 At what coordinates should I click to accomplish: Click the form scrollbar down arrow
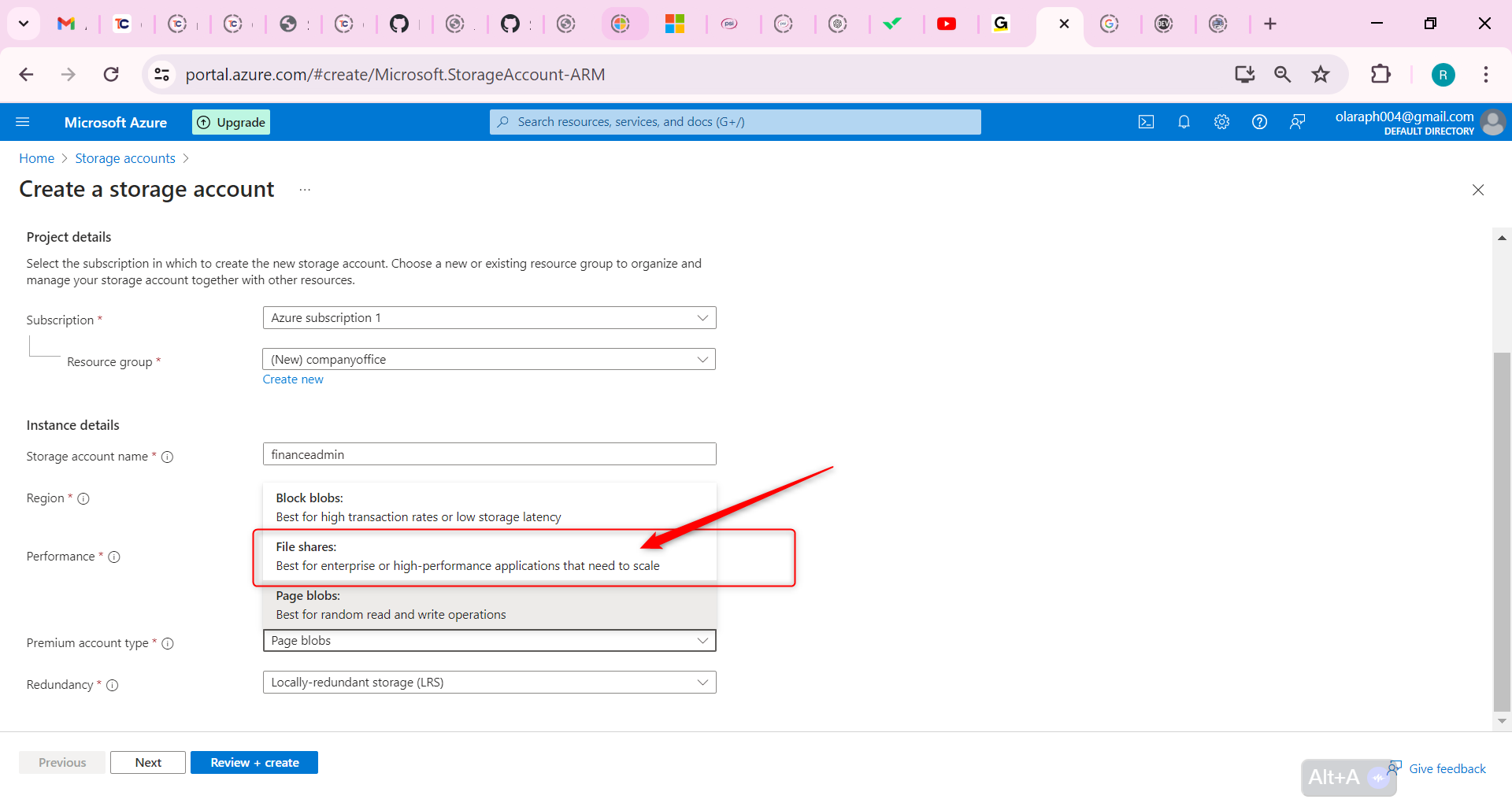(x=1502, y=721)
